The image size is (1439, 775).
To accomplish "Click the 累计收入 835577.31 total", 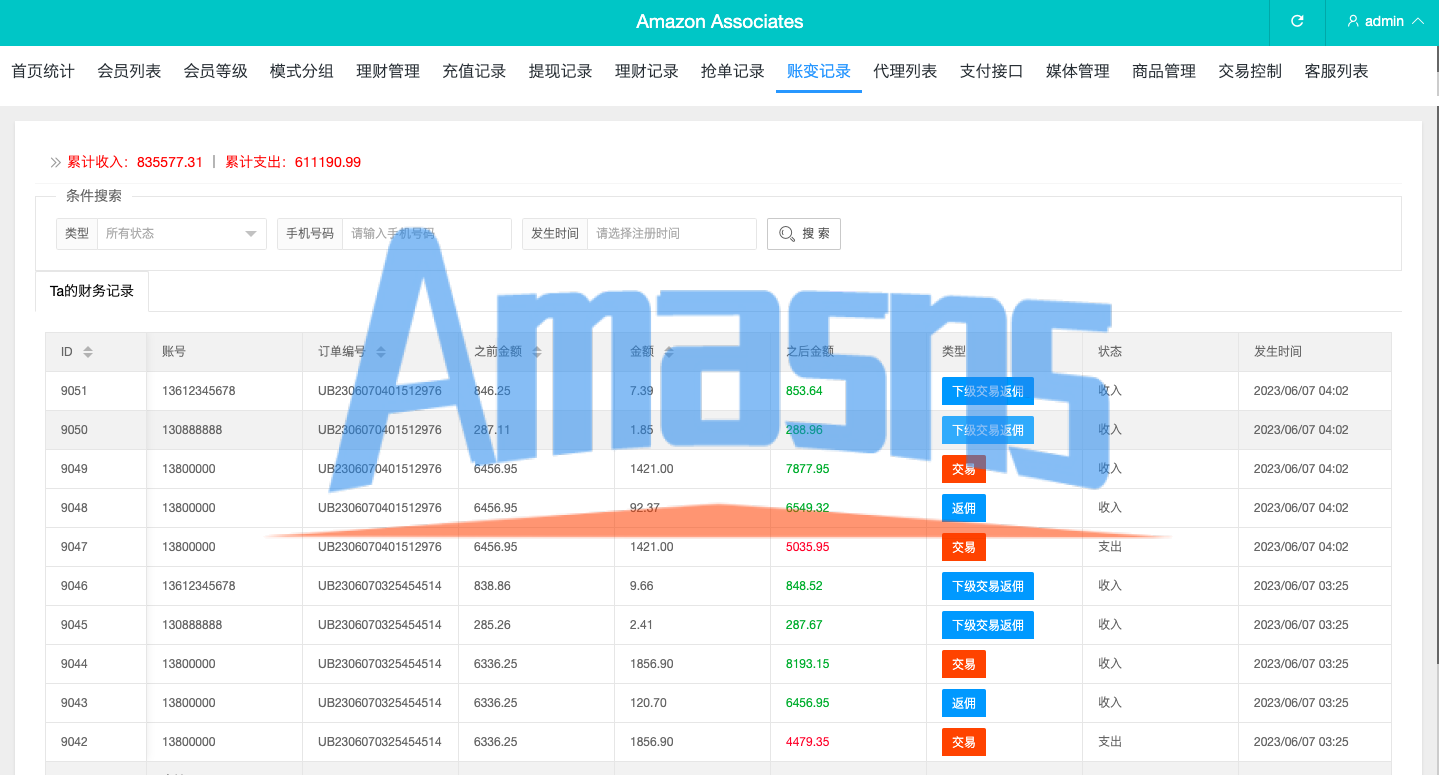I will [135, 162].
